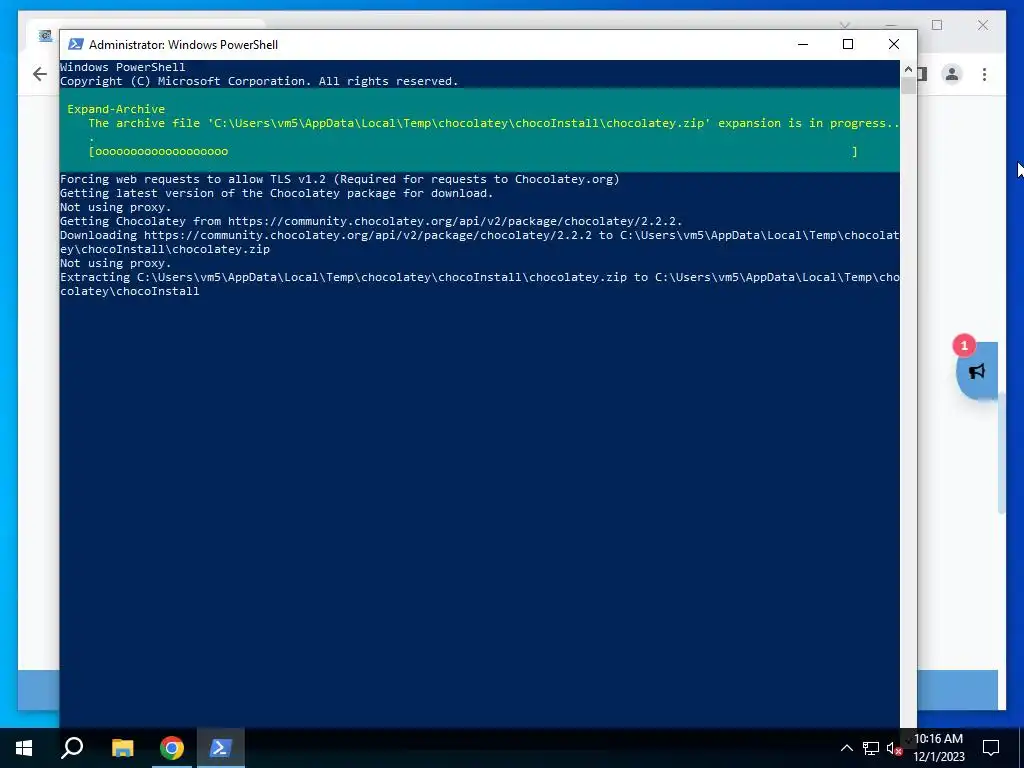Open the network status tray icon

871,748
